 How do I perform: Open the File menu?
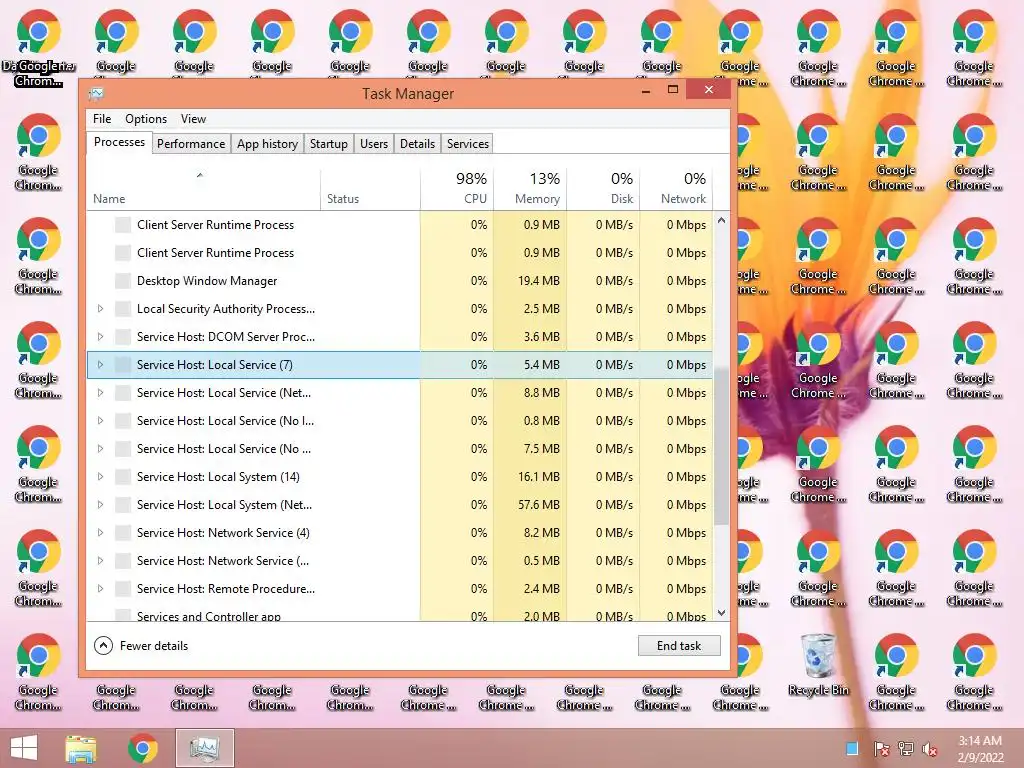[102, 119]
